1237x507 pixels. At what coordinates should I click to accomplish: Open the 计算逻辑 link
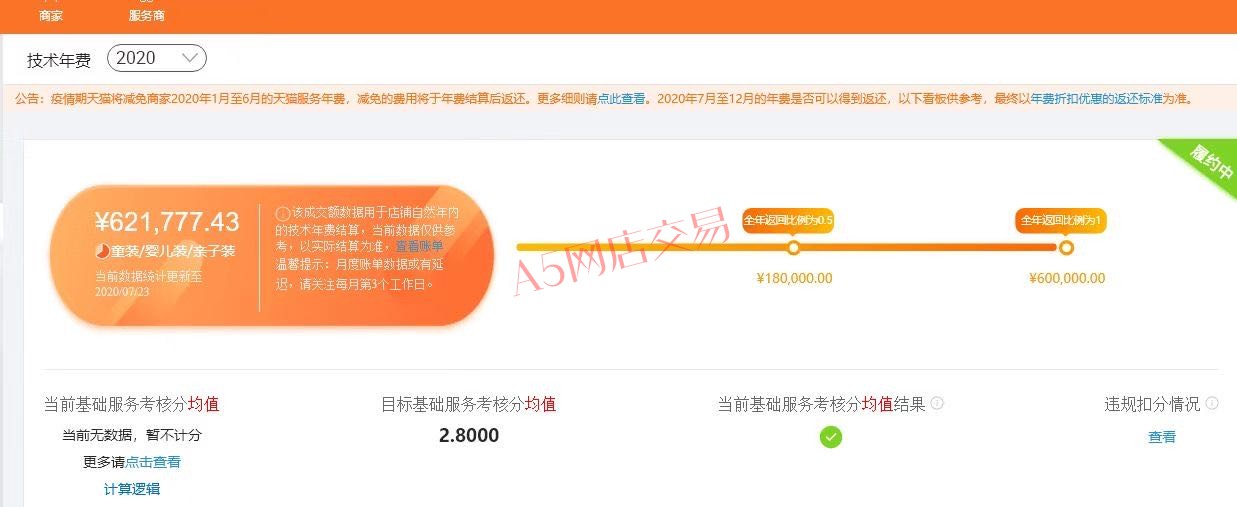132,489
